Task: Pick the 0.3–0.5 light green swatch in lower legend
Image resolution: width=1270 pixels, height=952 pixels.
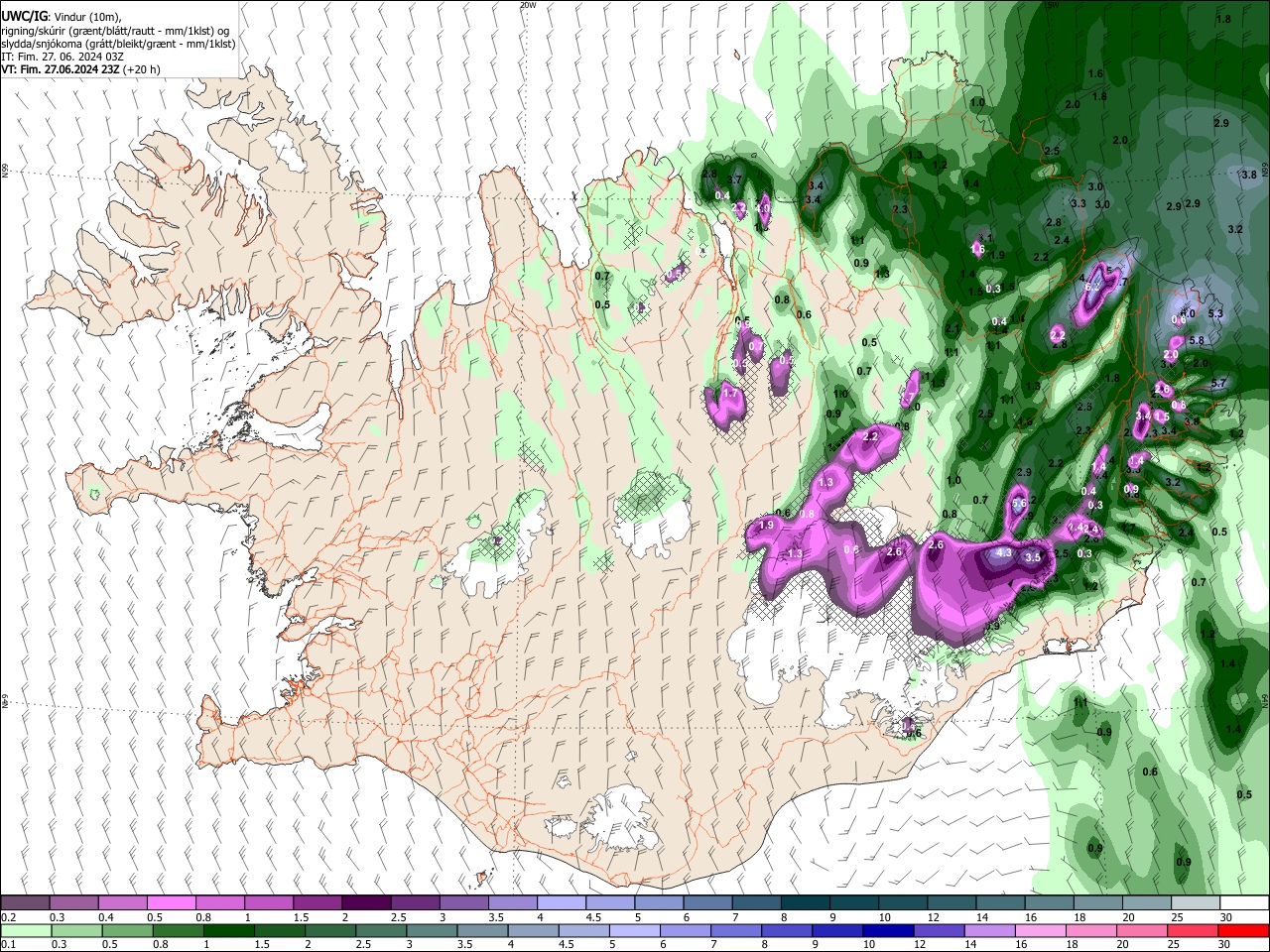Action: click(x=74, y=930)
